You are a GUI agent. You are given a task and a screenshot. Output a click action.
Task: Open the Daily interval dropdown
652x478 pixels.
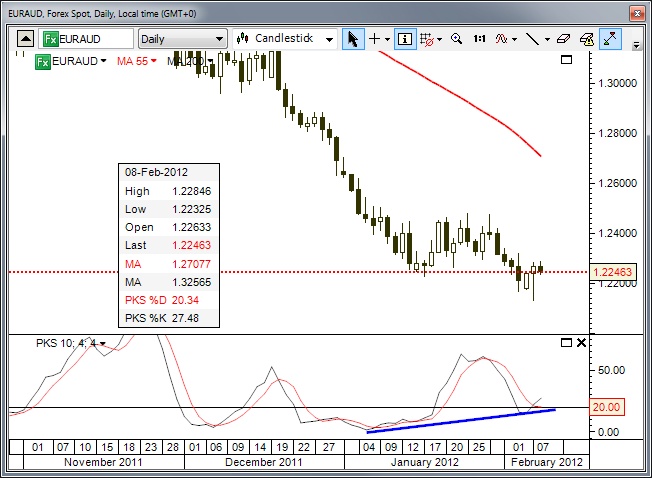tap(183, 39)
